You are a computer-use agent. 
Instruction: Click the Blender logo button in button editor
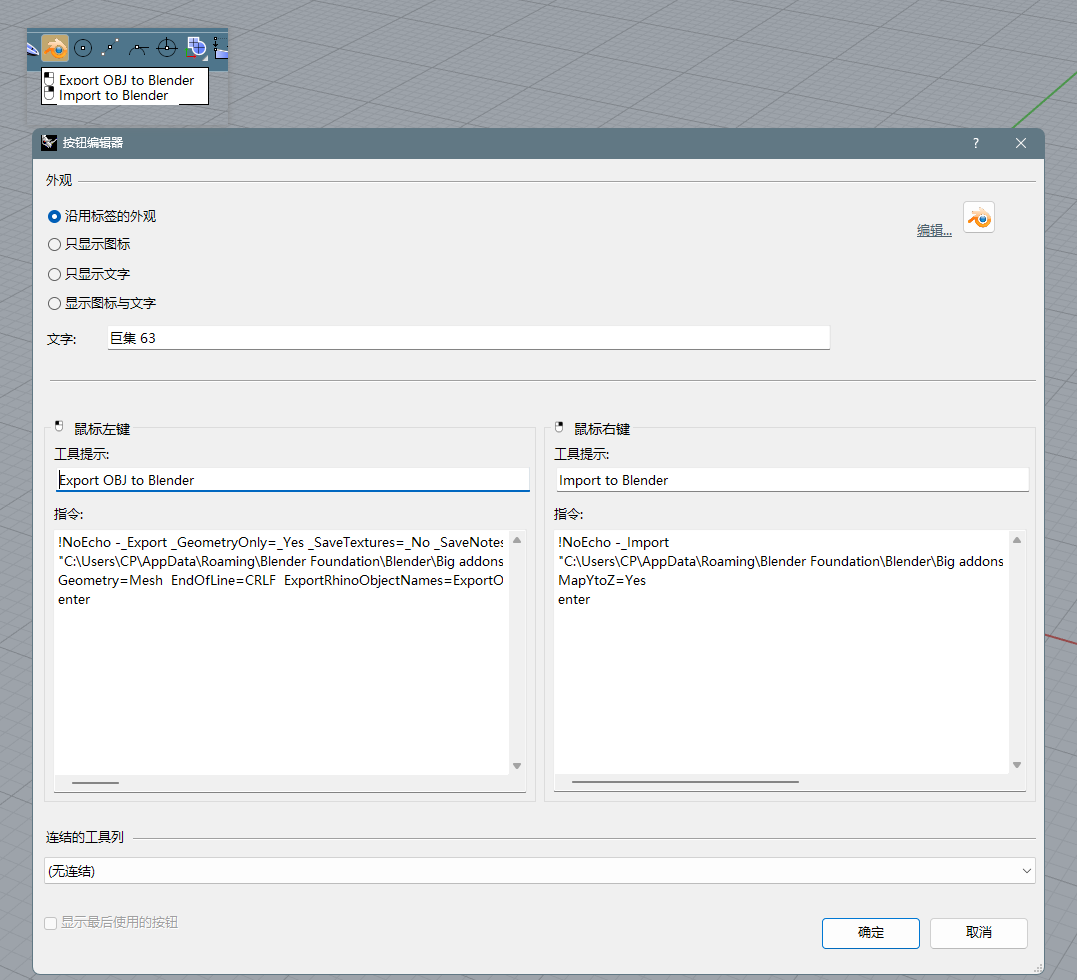[x=978, y=217]
